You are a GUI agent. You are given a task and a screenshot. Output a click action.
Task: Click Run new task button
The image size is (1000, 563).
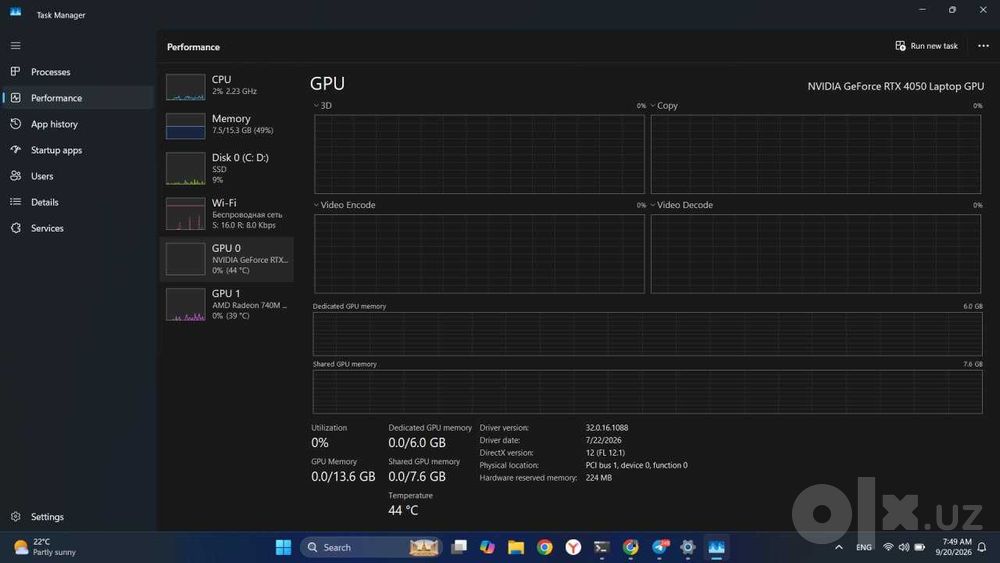[926, 46]
